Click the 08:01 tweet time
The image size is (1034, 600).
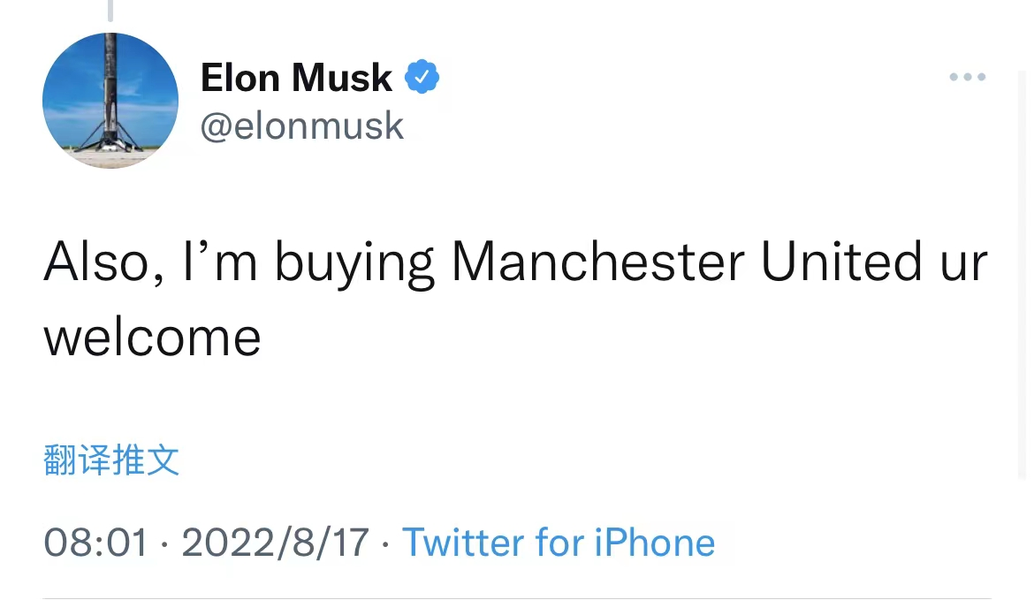click(95, 542)
